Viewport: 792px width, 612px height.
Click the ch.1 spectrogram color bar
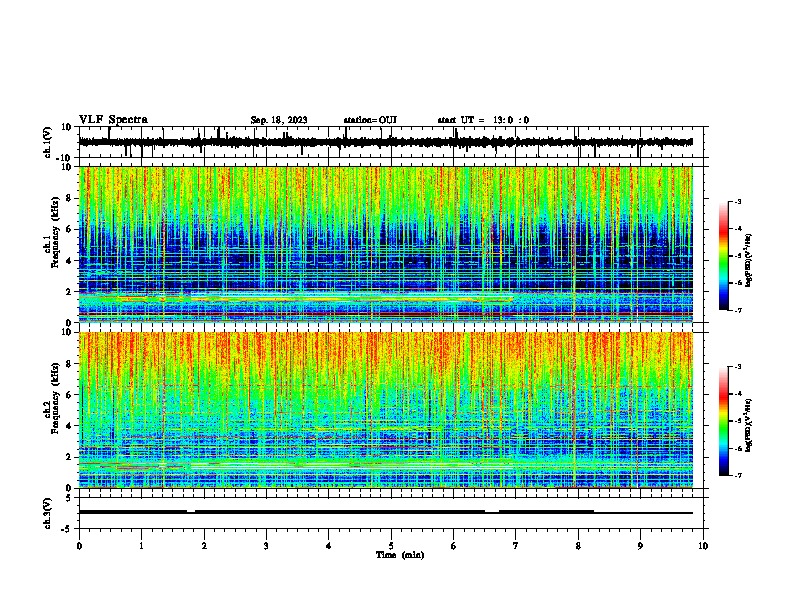[723, 256]
